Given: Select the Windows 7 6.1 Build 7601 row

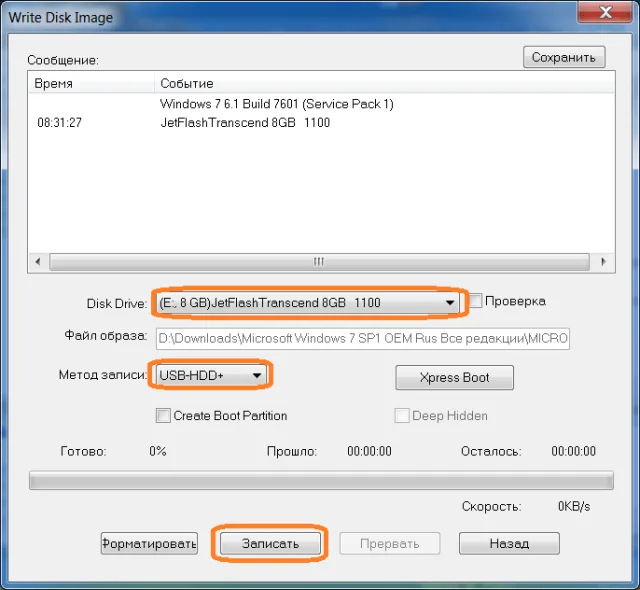Looking at the screenshot, I should (x=322, y=104).
